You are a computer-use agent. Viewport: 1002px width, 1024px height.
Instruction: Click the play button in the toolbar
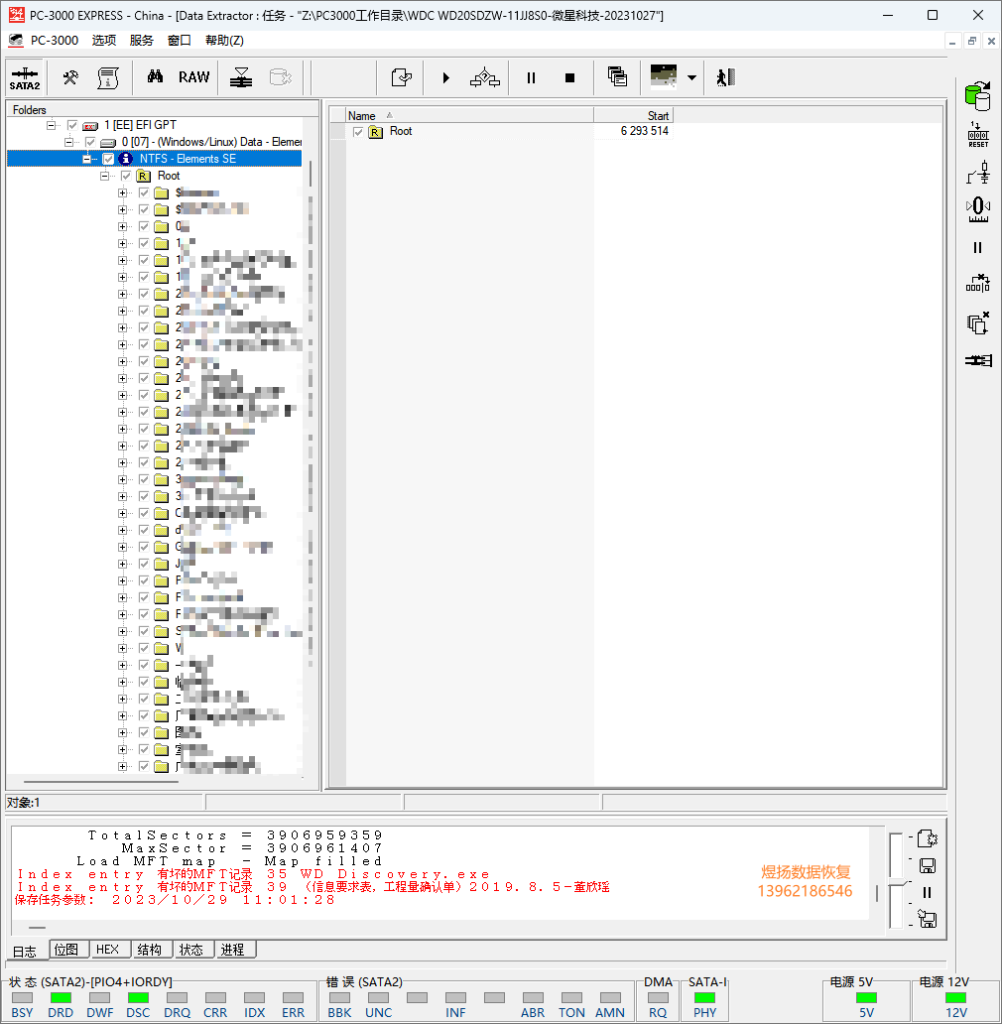click(446, 78)
